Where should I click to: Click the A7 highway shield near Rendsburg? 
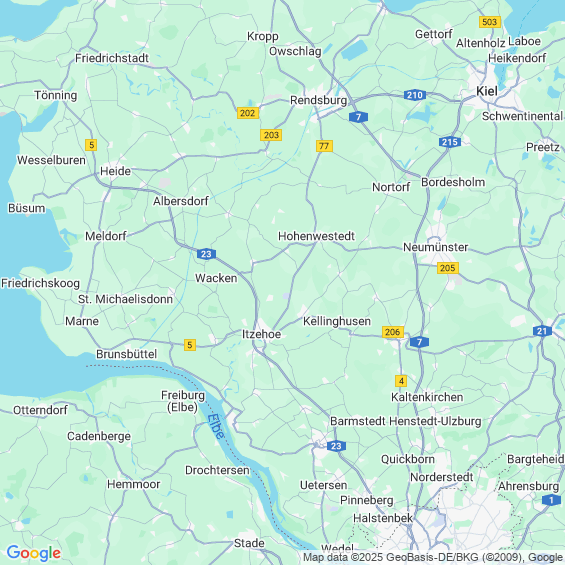pos(358,117)
